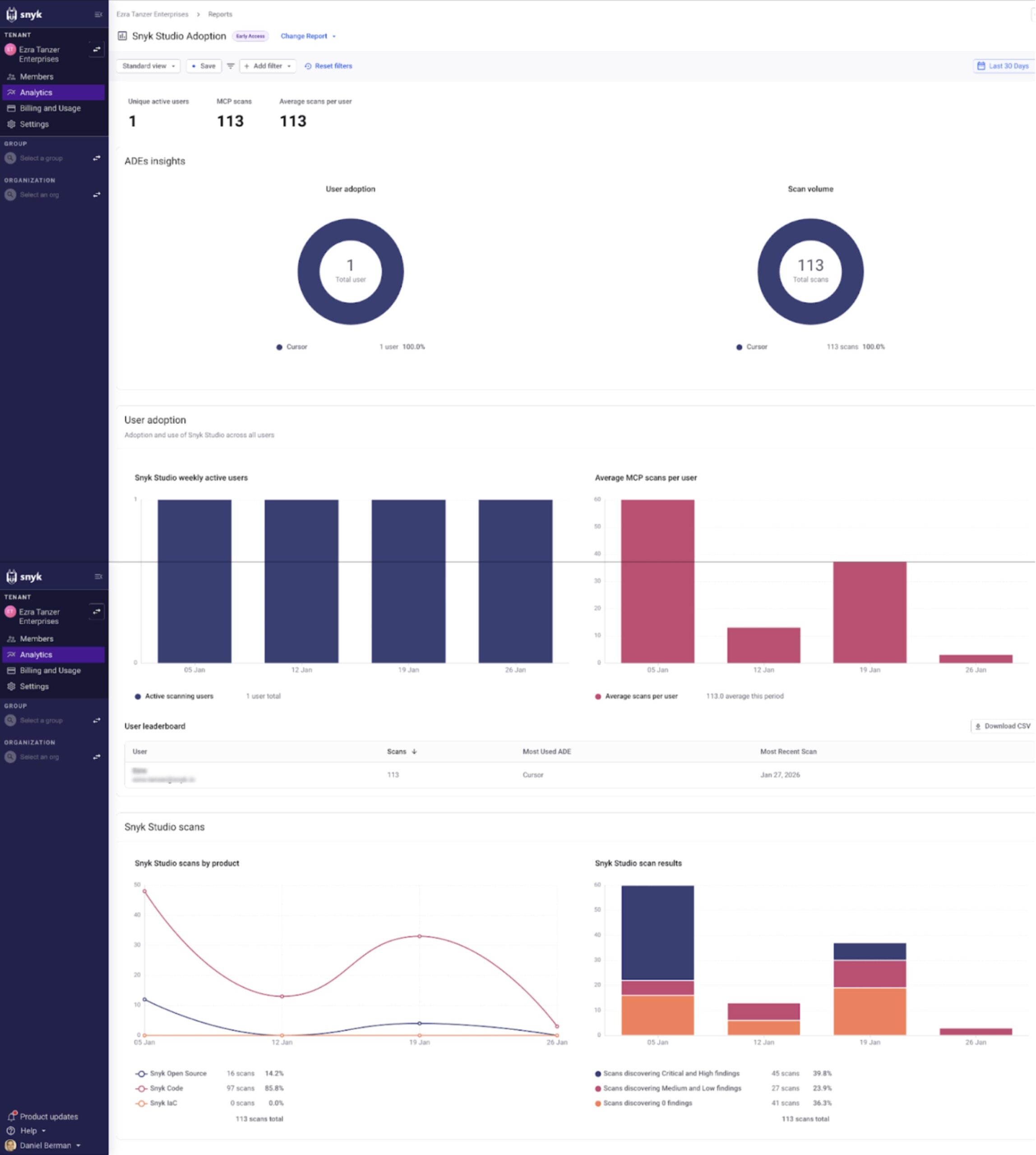1036x1155 pixels.
Task: Toggle the Cursor legend under Scan volume donut
Action: pos(751,346)
